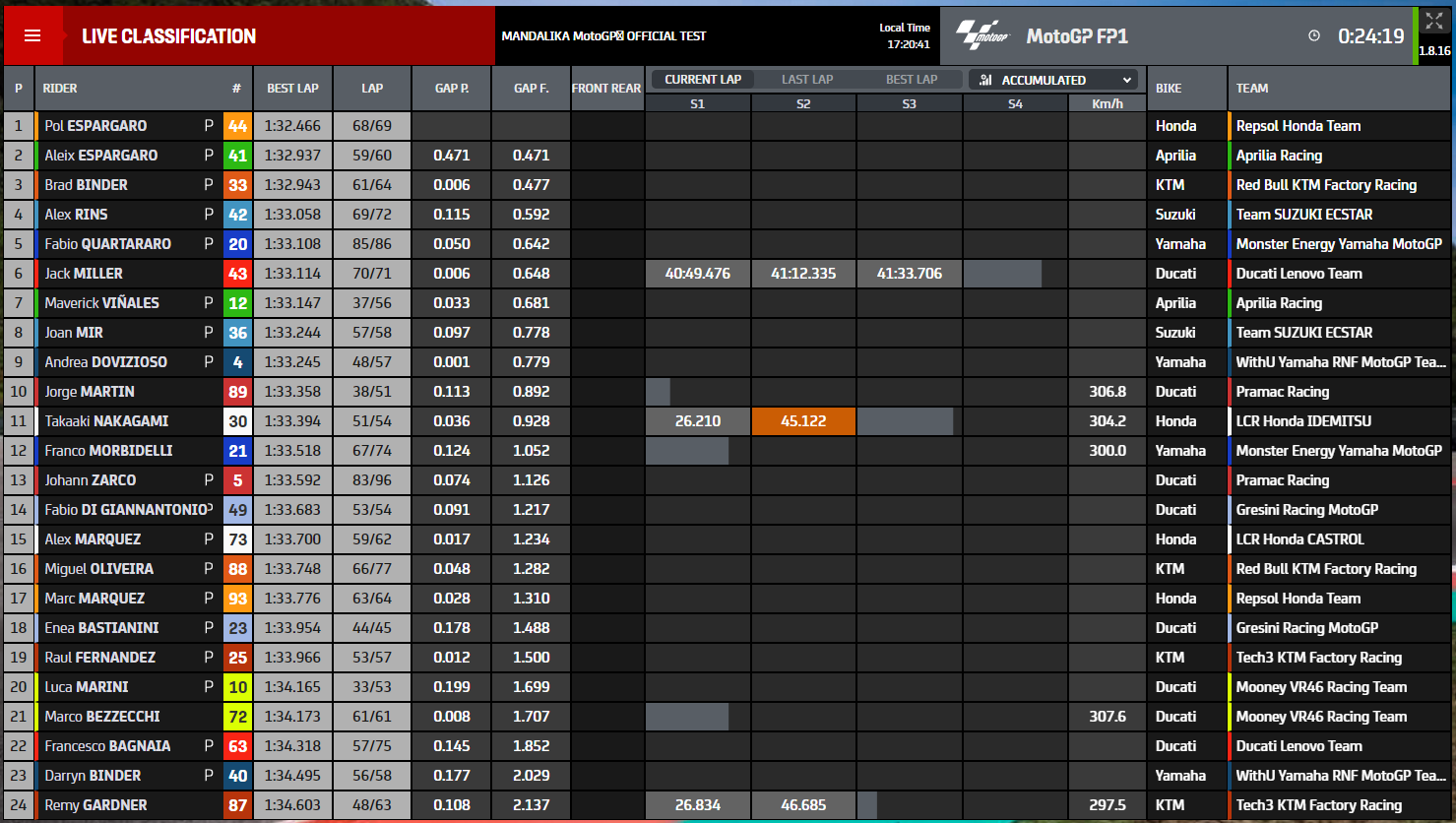This screenshot has width=1456, height=823.
Task: Click the dropdown chevron next to ACCUMULATED
Action: pos(1126,80)
